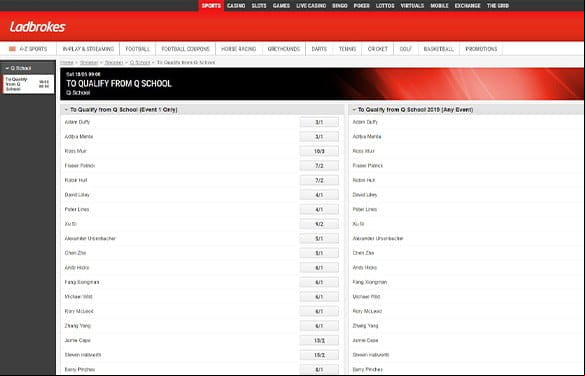
Task: Open the Mobile top tab
Action: point(439,6)
